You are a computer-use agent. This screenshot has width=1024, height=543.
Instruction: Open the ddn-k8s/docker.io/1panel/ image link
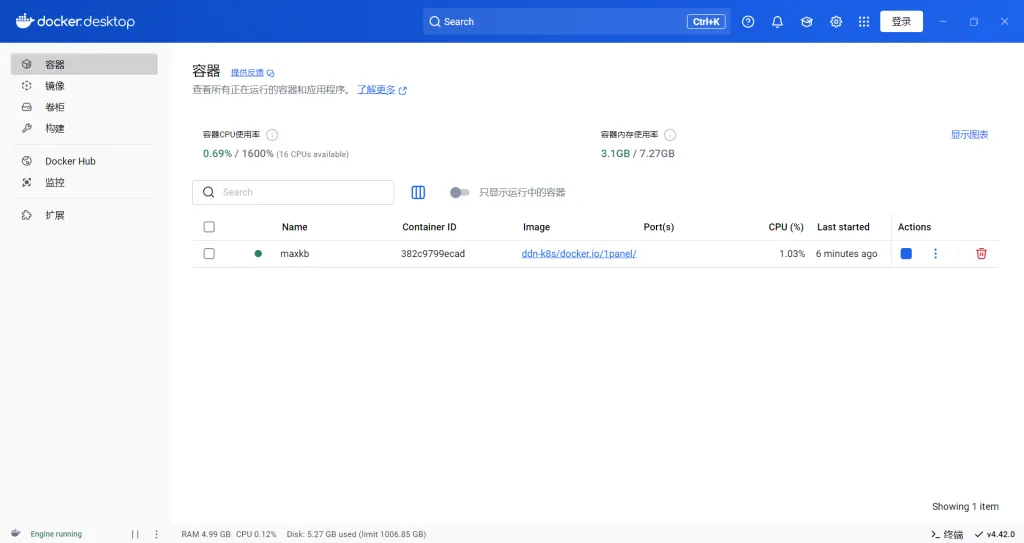point(579,254)
